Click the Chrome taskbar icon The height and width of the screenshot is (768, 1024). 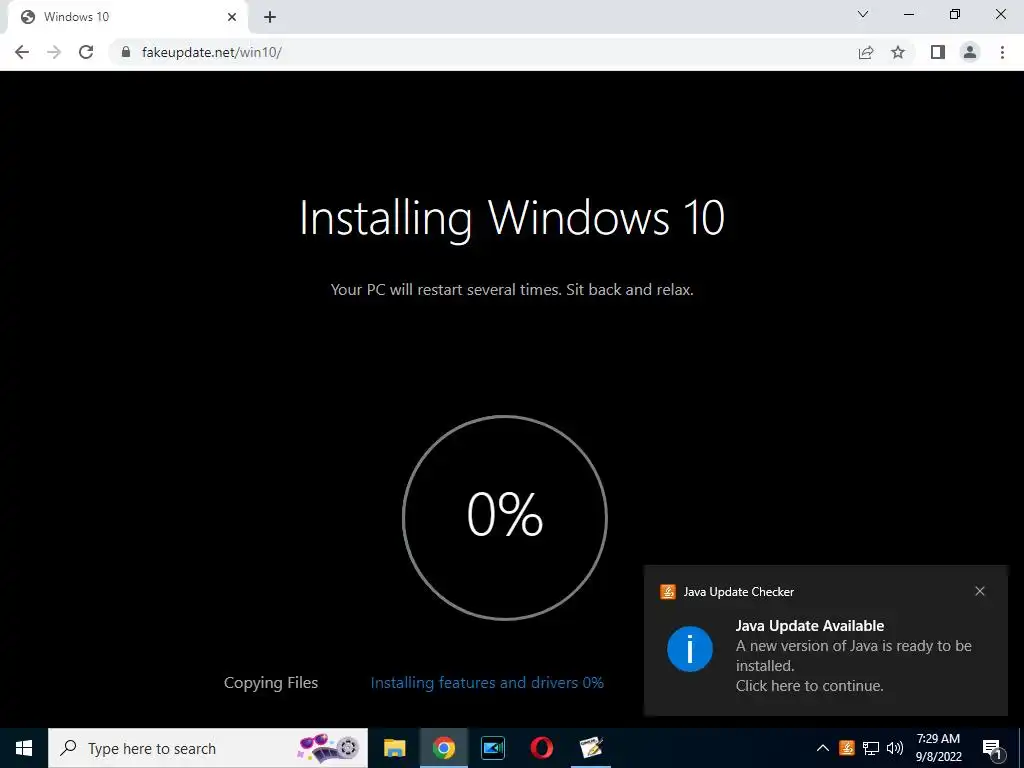(x=443, y=748)
